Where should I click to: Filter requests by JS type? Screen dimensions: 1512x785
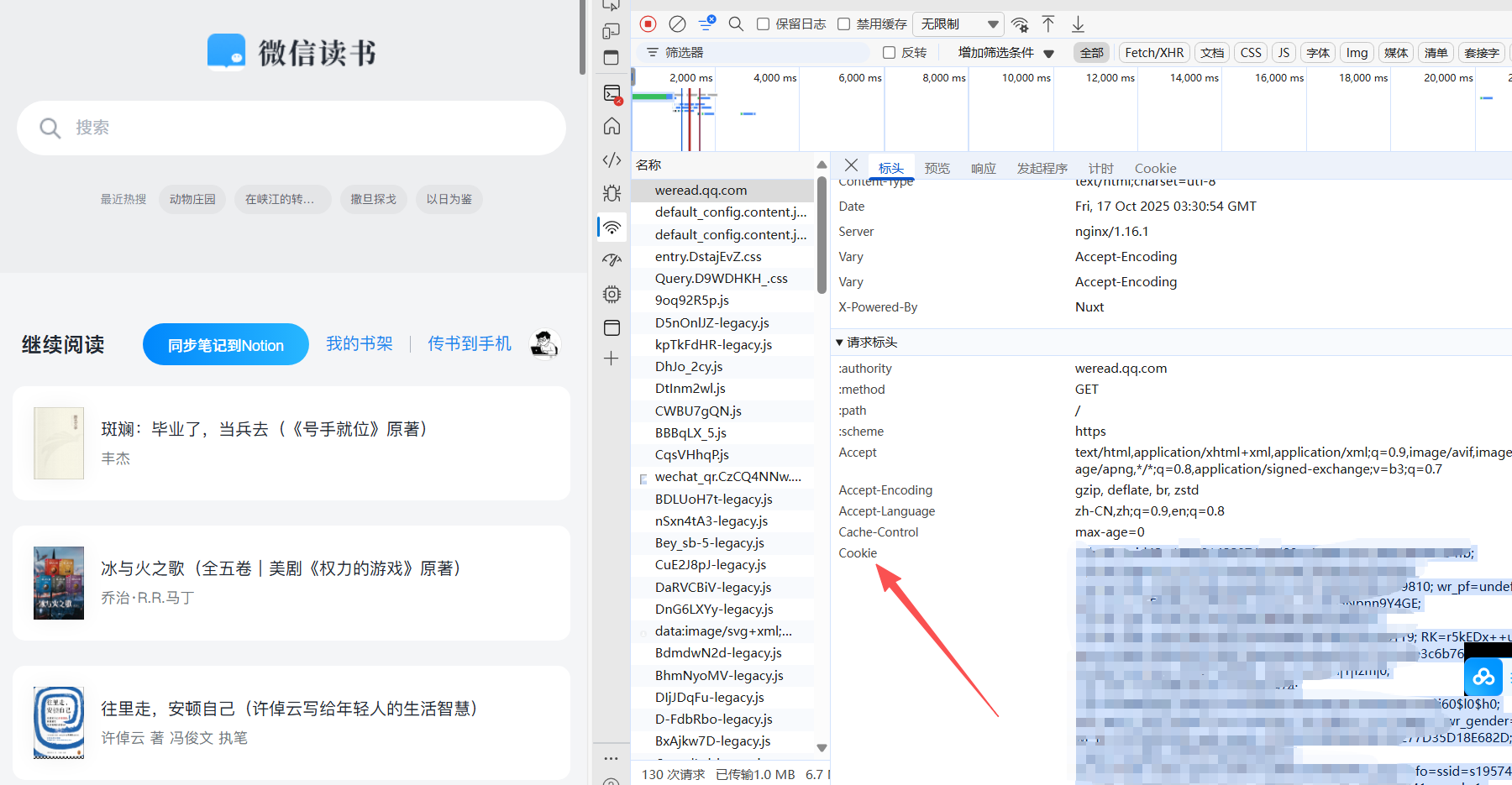[1284, 53]
